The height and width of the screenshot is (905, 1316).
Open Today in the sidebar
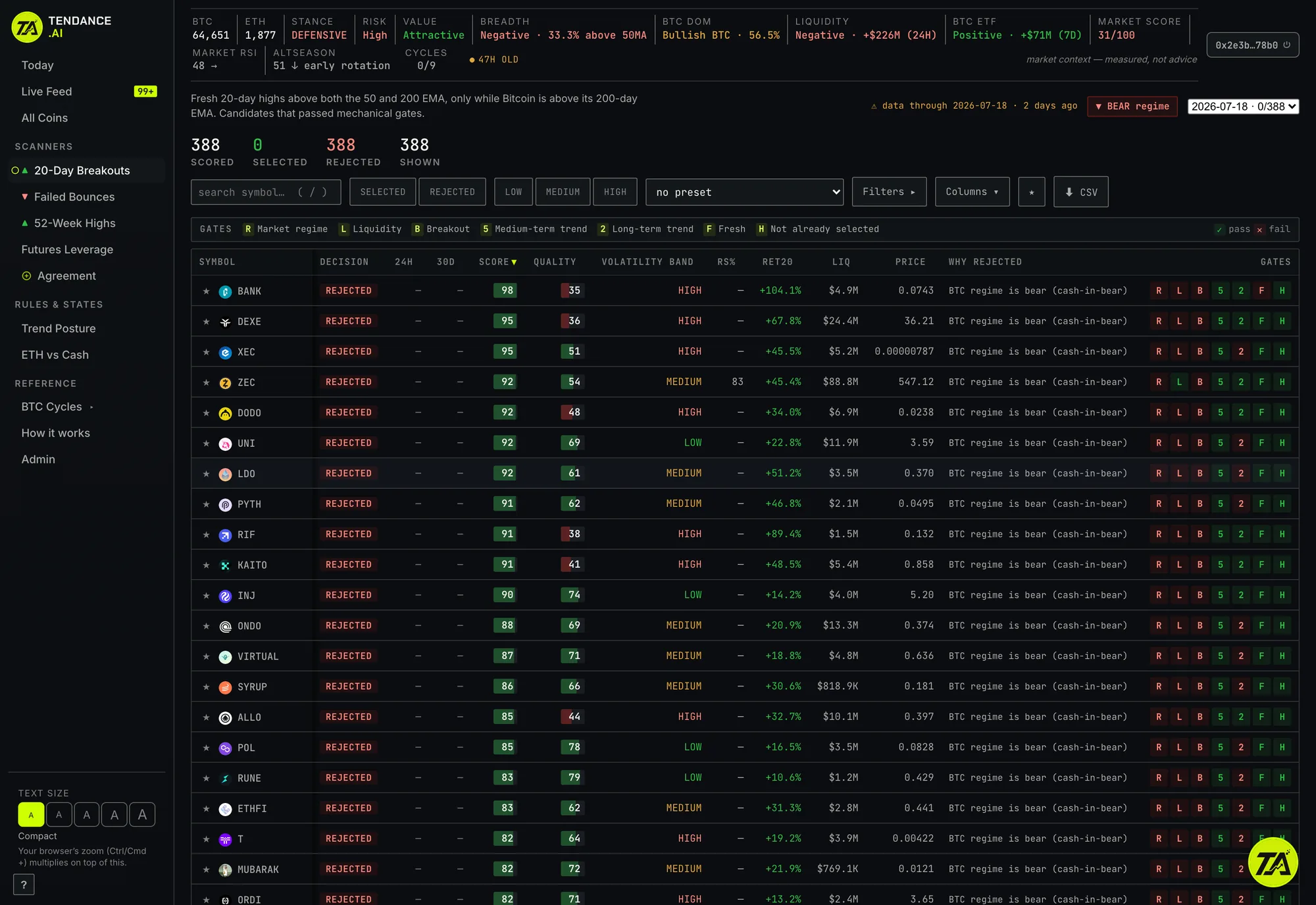tap(38, 65)
